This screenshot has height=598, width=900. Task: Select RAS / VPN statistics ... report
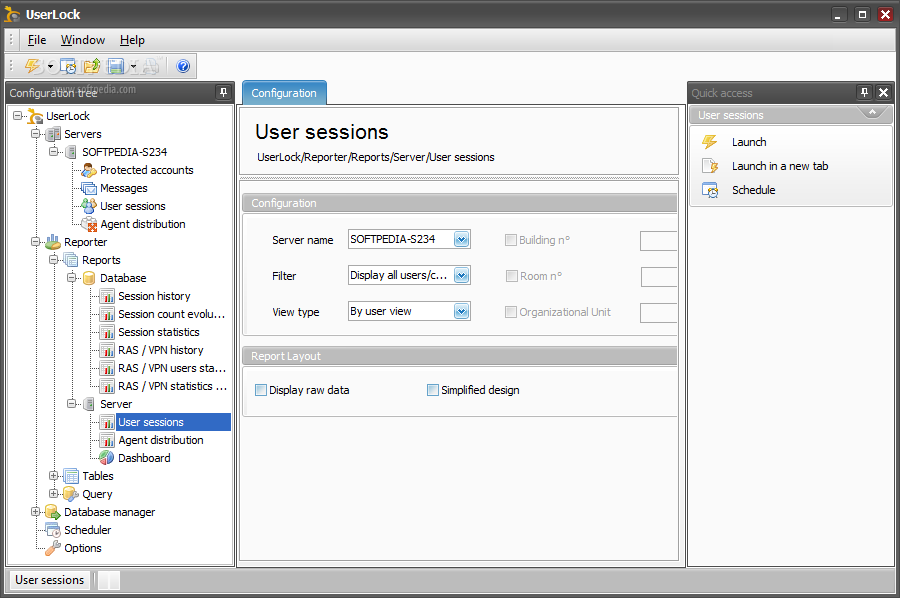coord(172,386)
